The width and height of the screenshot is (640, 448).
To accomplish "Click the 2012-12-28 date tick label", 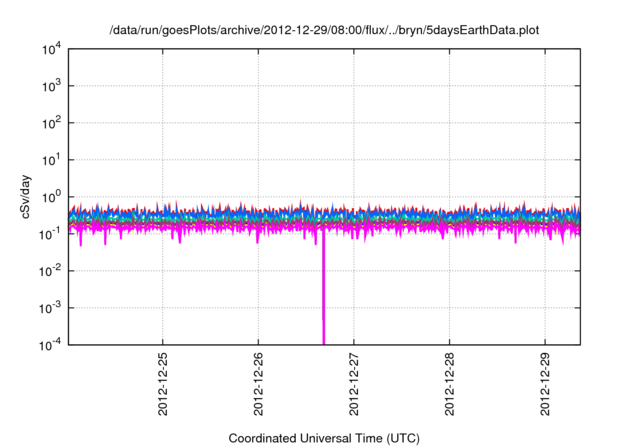I will coord(449,384).
